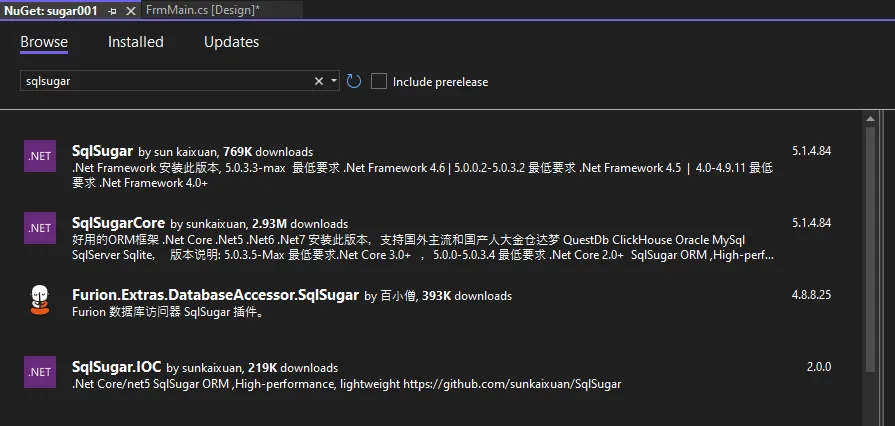Select the SqlSugarCore package title
Viewport: 895px width, 426px height.
(x=119, y=223)
